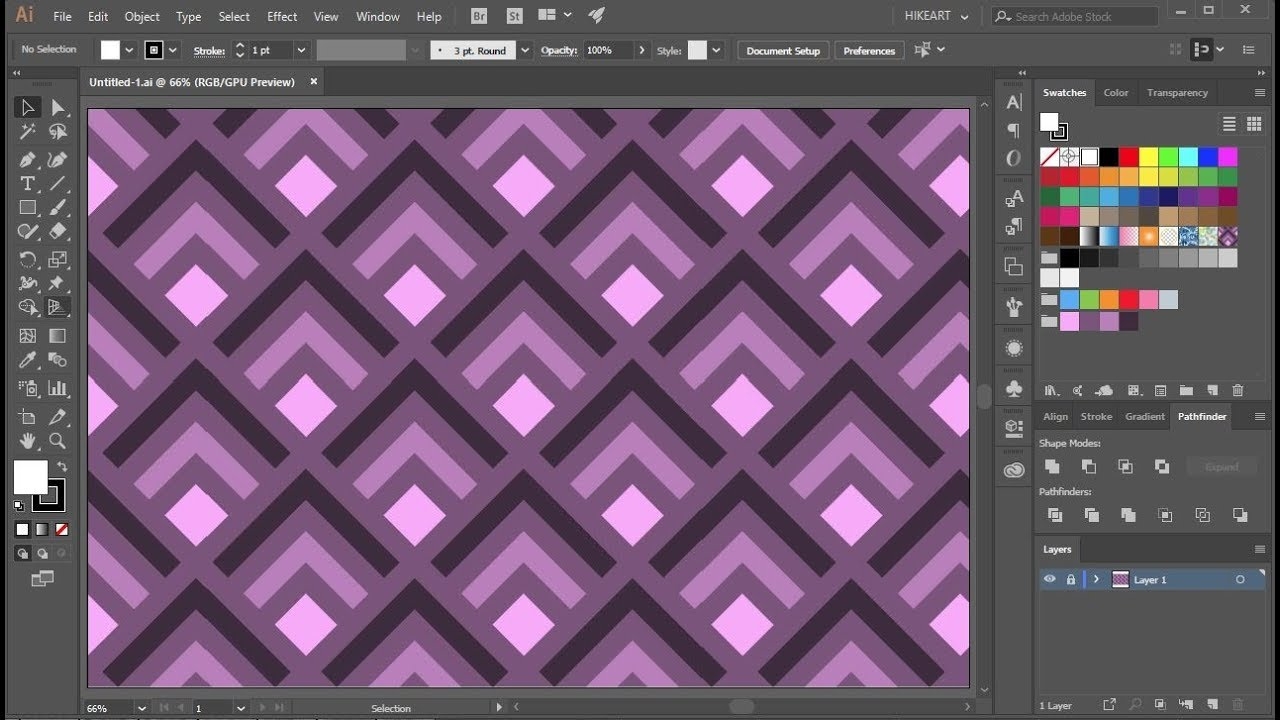Open the Opacity dropdown arrow
The image size is (1280, 720).
[x=642, y=50]
